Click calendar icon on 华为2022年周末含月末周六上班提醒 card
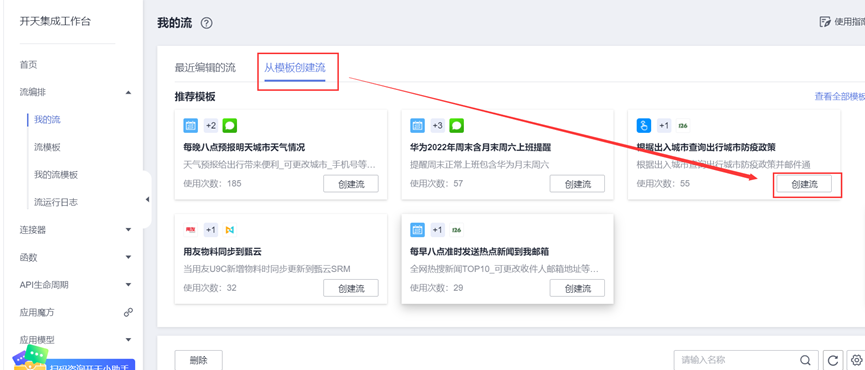The width and height of the screenshot is (865, 370). point(418,126)
